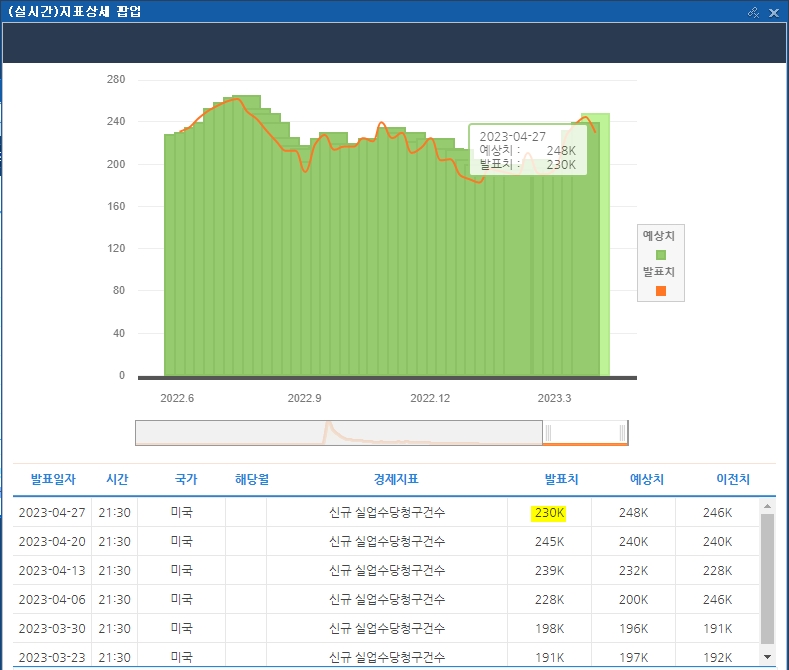Viewport: 789px width, 670px height.
Task: Select the 2023-03-23 date cell
Action: pyautogui.click(x=52, y=657)
